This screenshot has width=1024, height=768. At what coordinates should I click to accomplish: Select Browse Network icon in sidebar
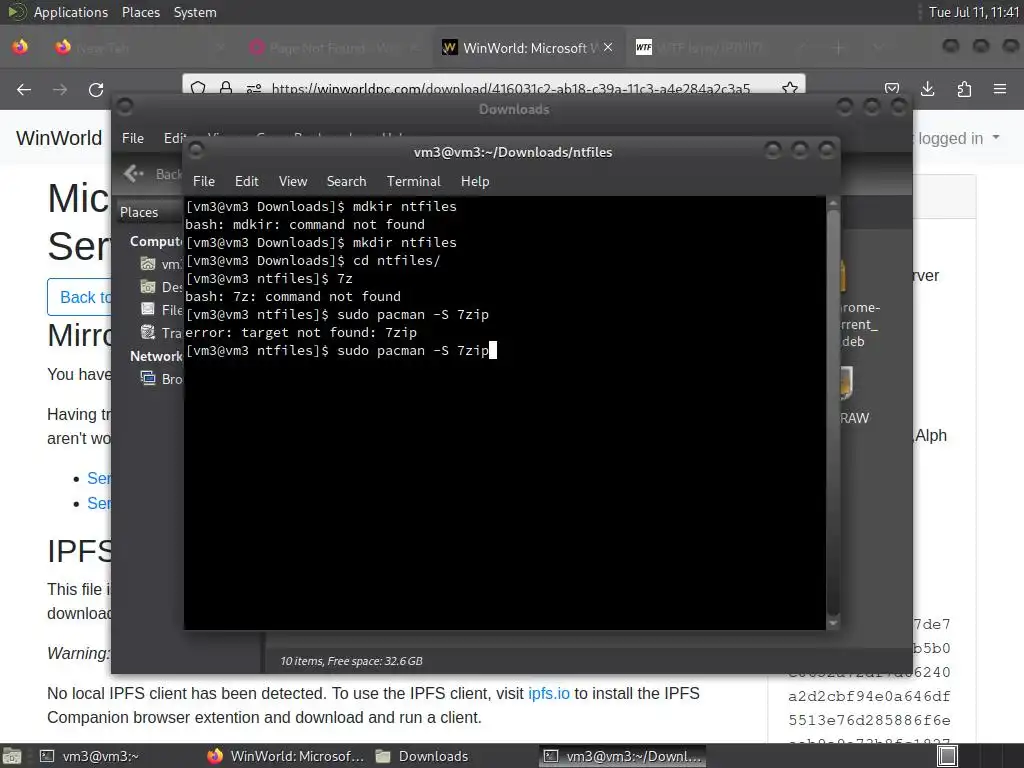[x=148, y=379]
